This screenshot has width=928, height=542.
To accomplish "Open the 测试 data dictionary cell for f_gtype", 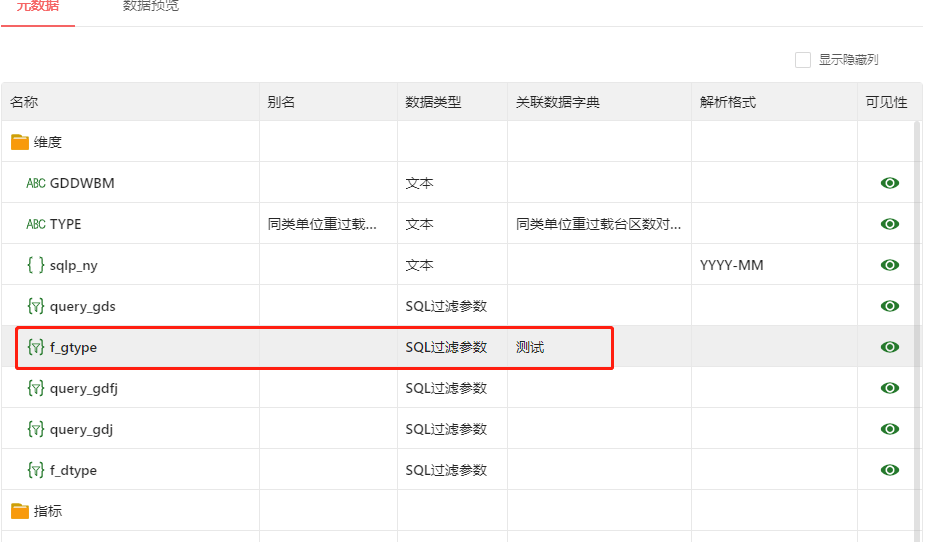I will click(x=531, y=347).
